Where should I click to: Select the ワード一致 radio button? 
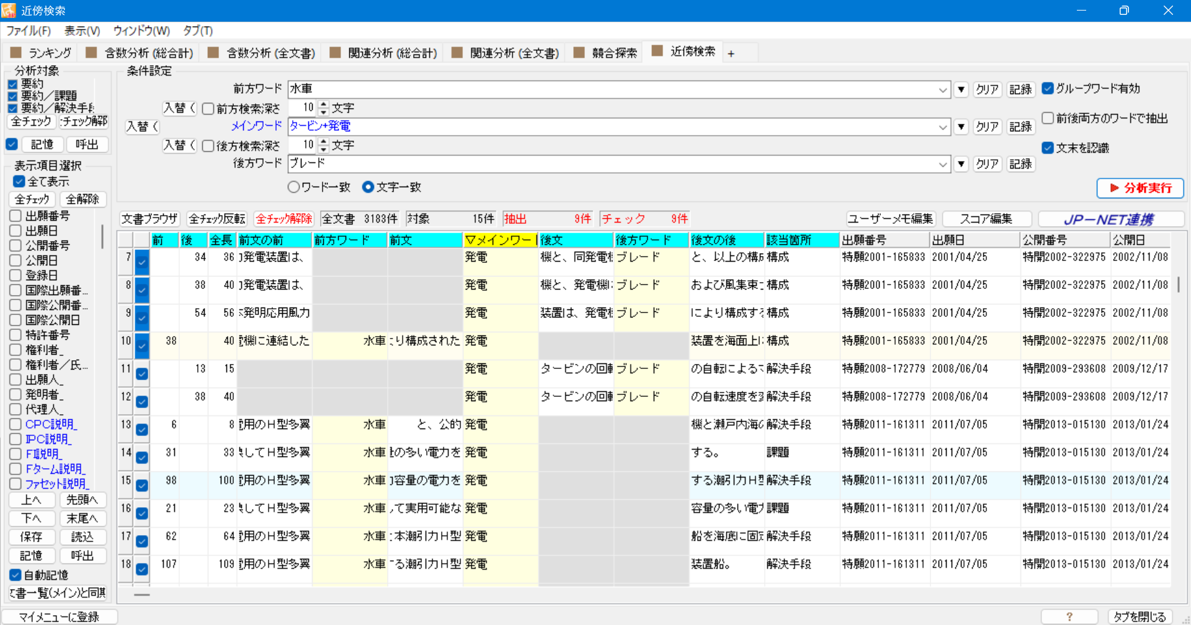[293, 187]
